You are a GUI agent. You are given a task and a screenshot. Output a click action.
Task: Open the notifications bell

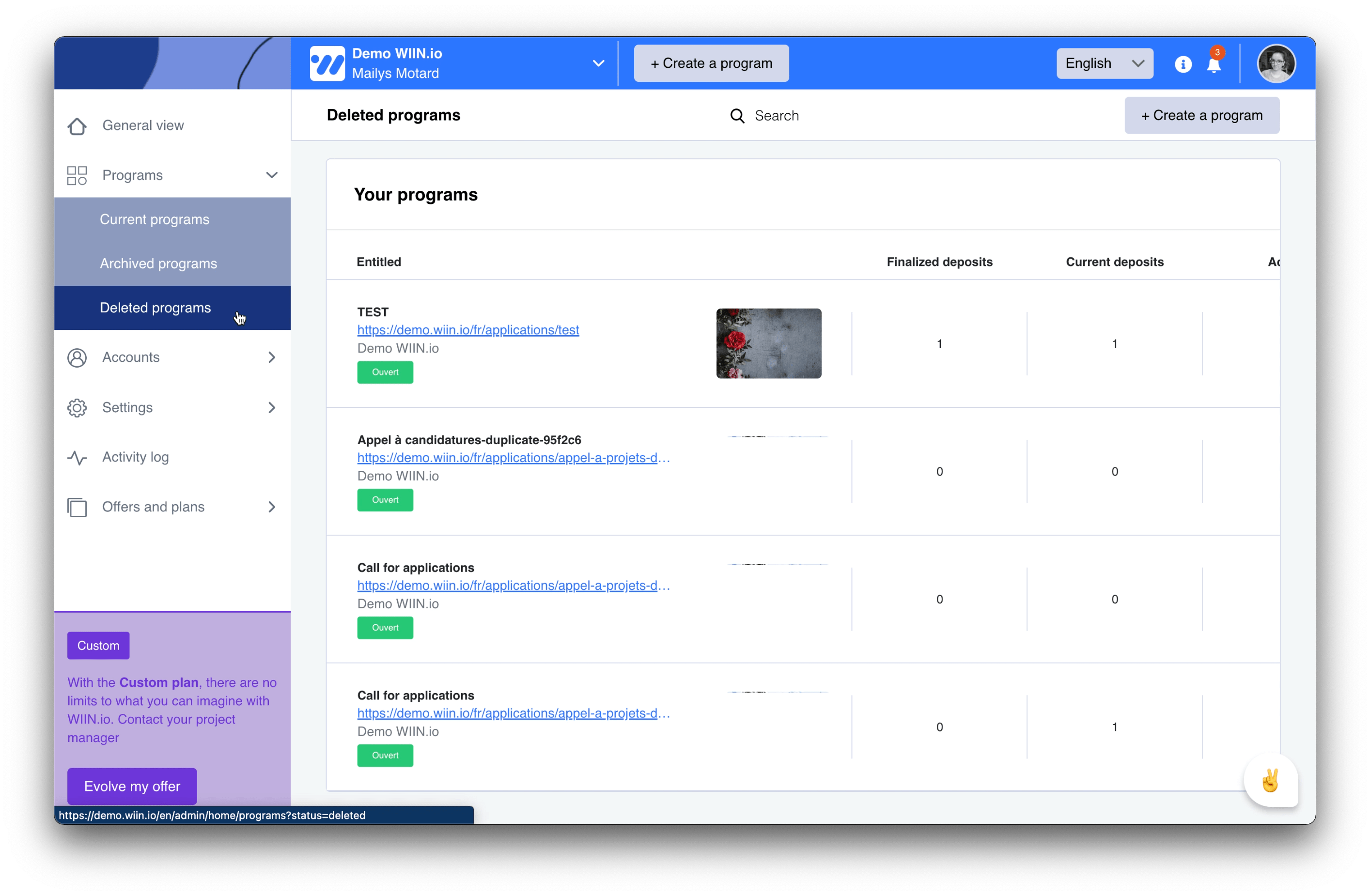point(1214,64)
